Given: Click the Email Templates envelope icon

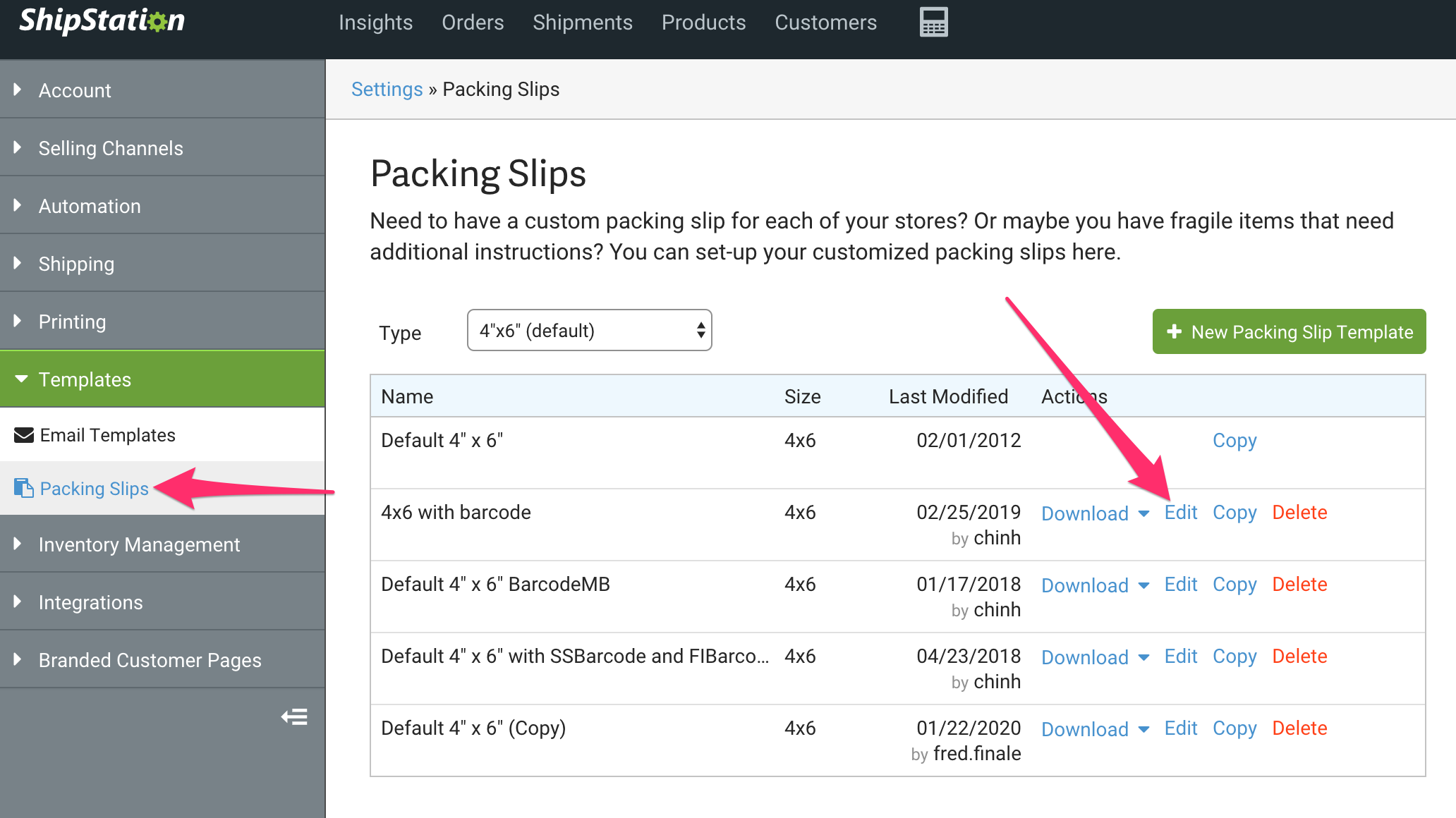Looking at the screenshot, I should [x=24, y=435].
